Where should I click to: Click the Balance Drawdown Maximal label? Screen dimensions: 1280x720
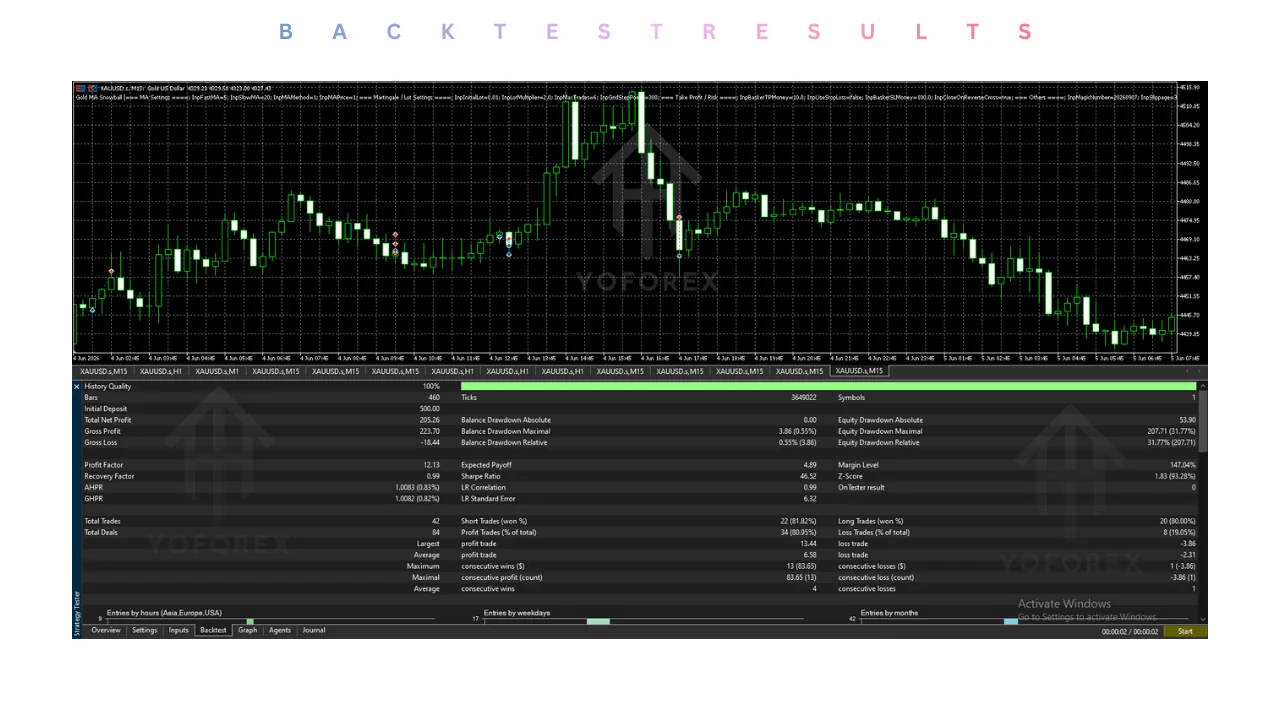coord(505,431)
